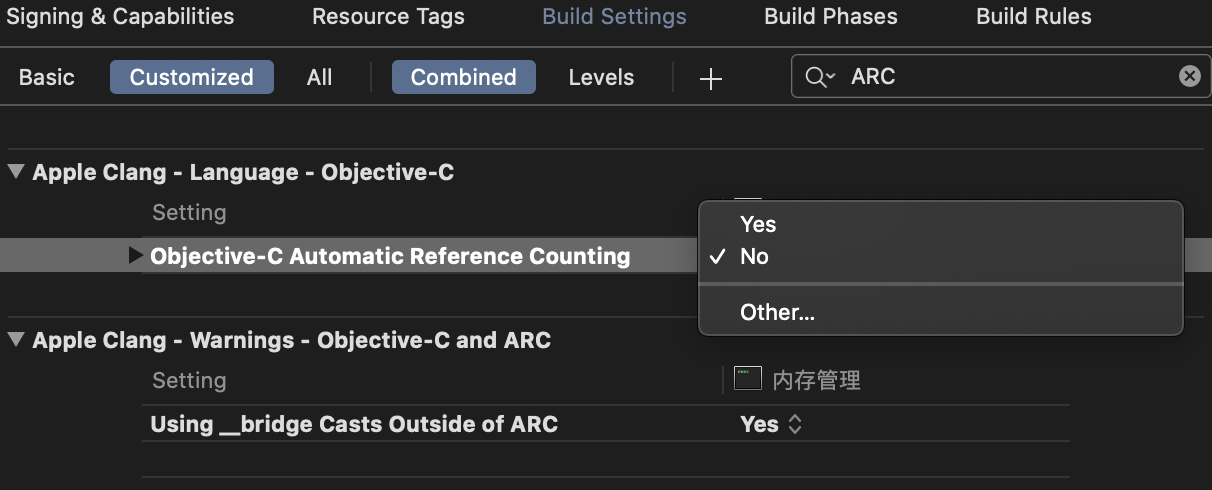Switch to Basic settings filter
1212x490 pixels.
(47, 77)
